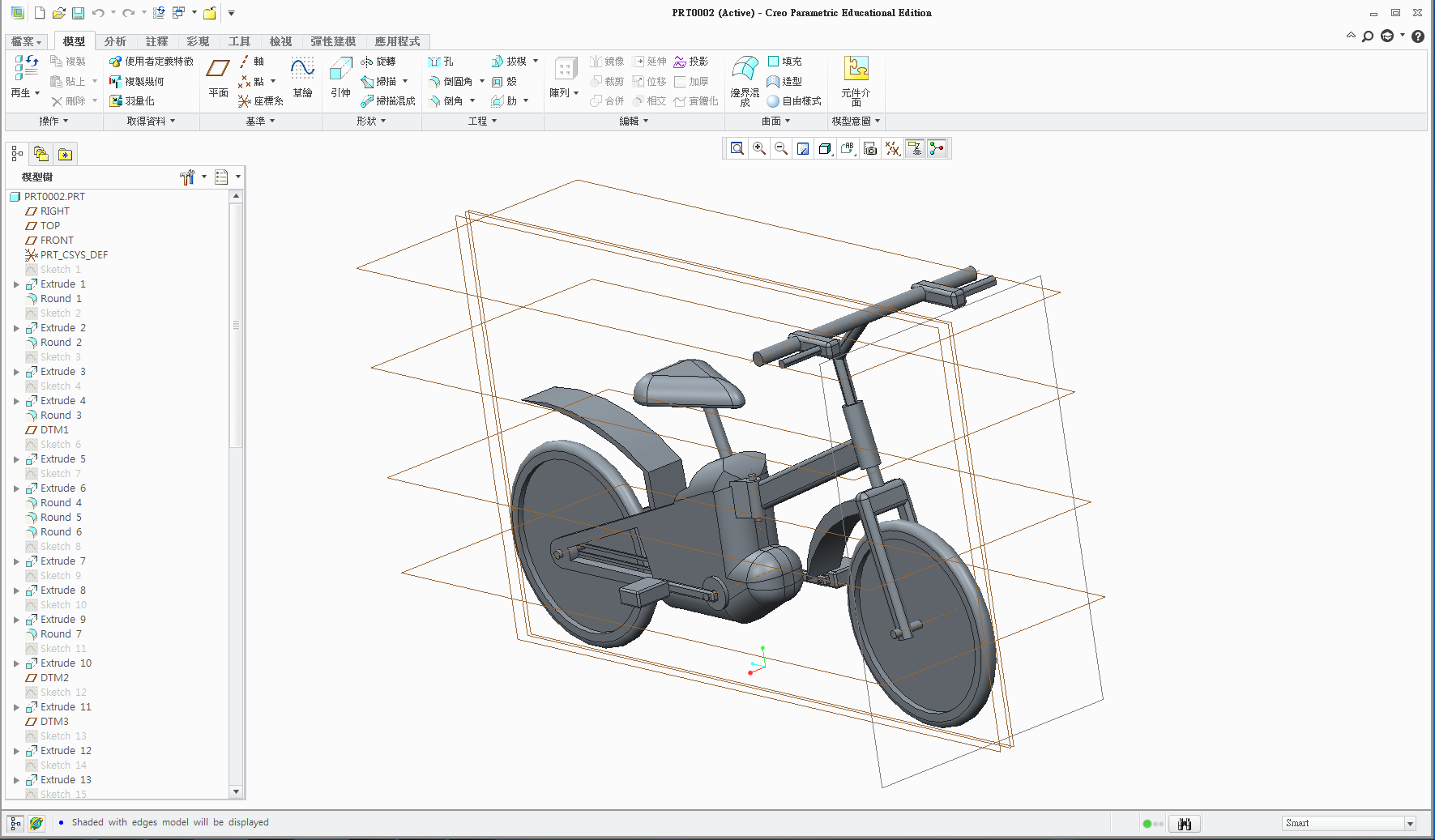Open the help question mark button
This screenshot has width=1435, height=840.
[x=1417, y=36]
